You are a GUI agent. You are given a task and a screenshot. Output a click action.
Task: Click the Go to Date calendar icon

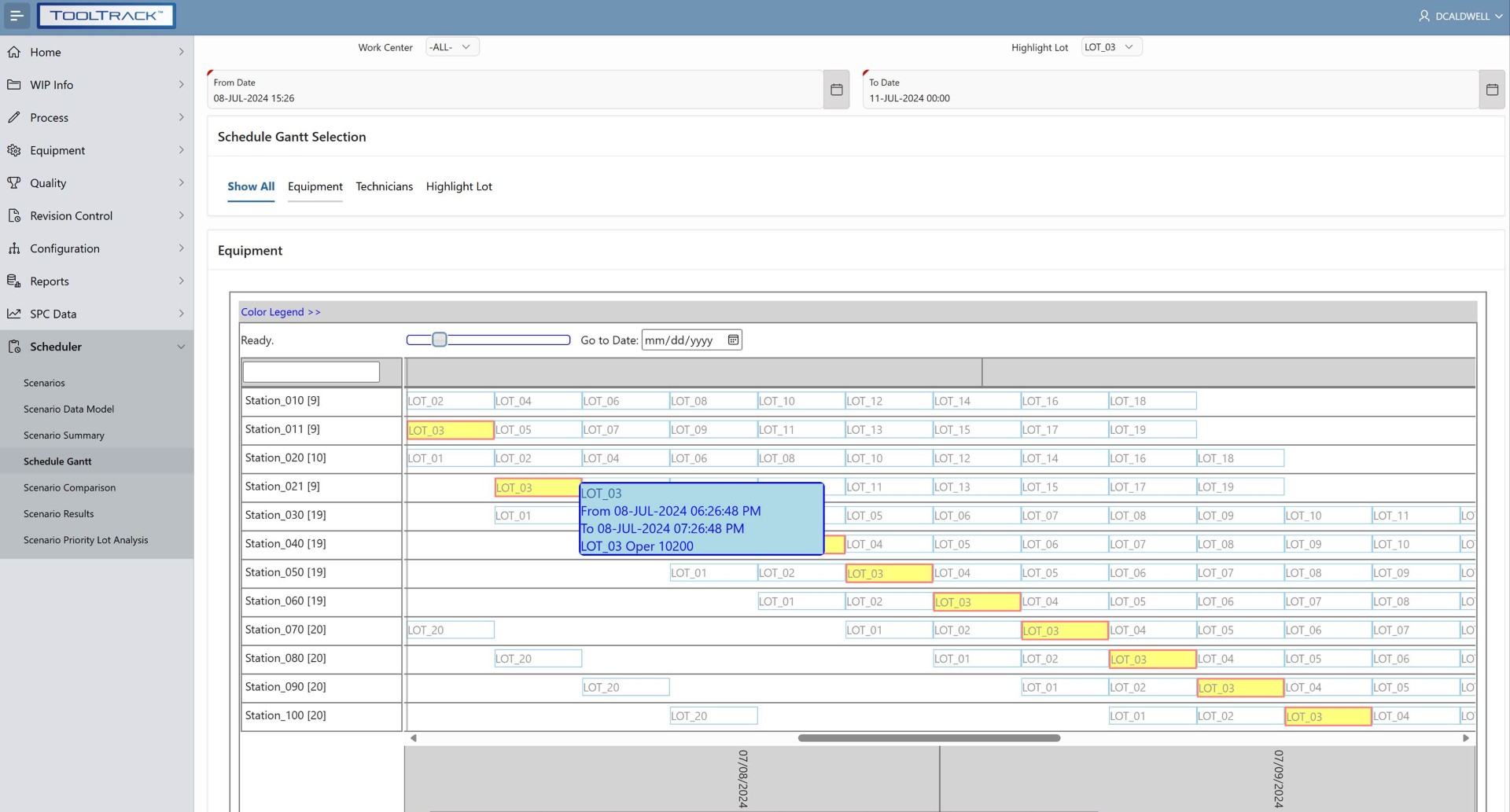click(x=733, y=340)
